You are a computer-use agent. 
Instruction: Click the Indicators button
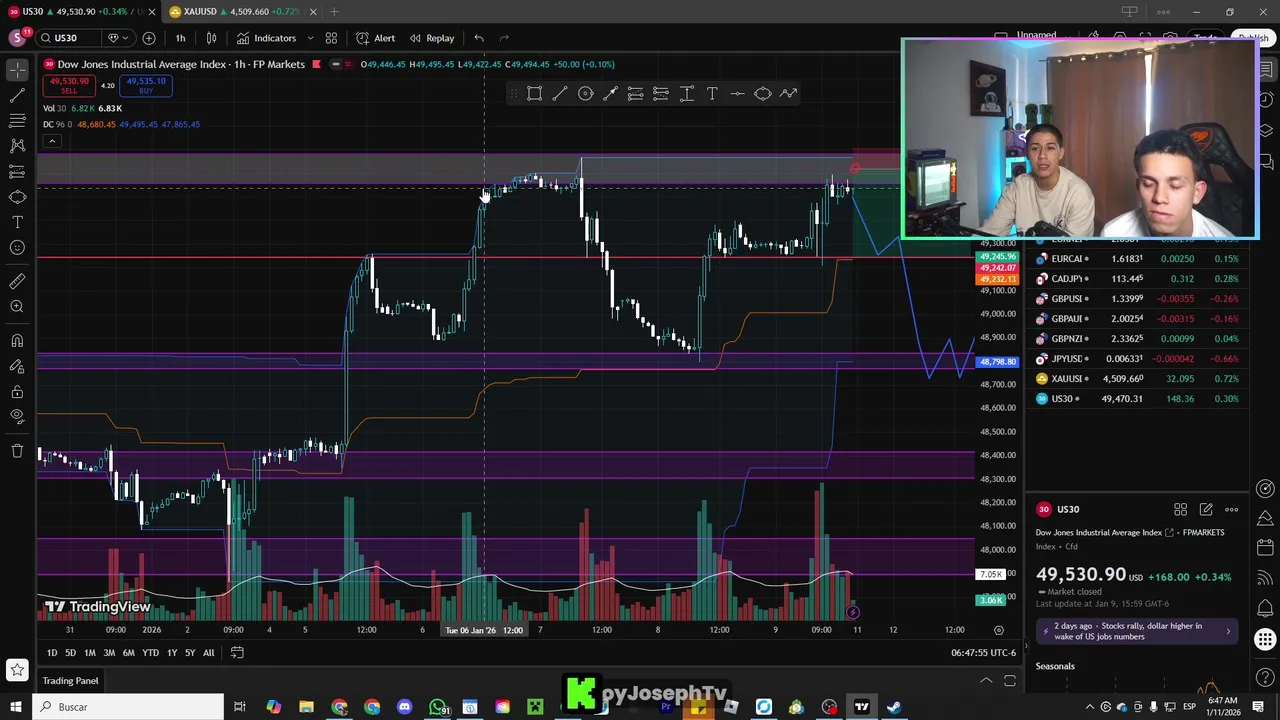click(x=267, y=38)
